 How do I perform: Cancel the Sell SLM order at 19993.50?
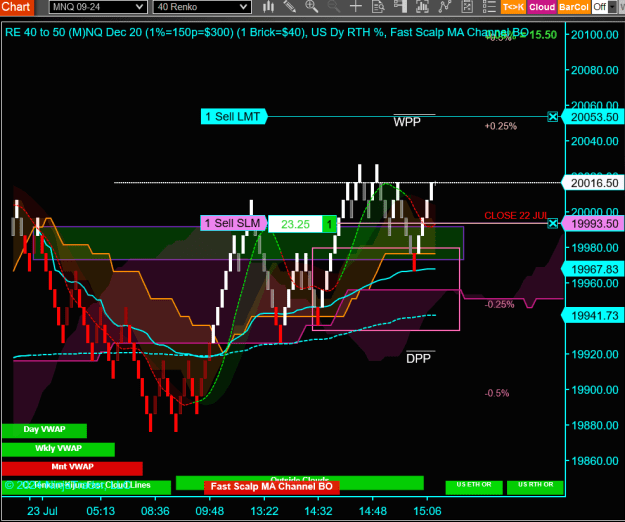point(552,224)
